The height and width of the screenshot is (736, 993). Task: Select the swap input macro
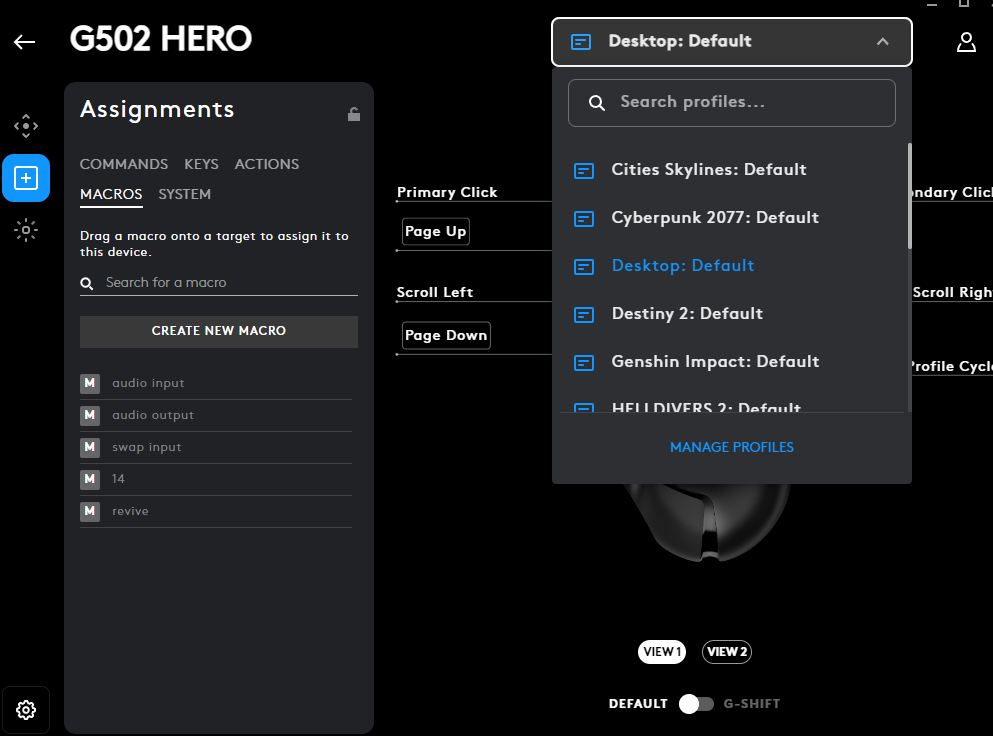[x=215, y=447]
